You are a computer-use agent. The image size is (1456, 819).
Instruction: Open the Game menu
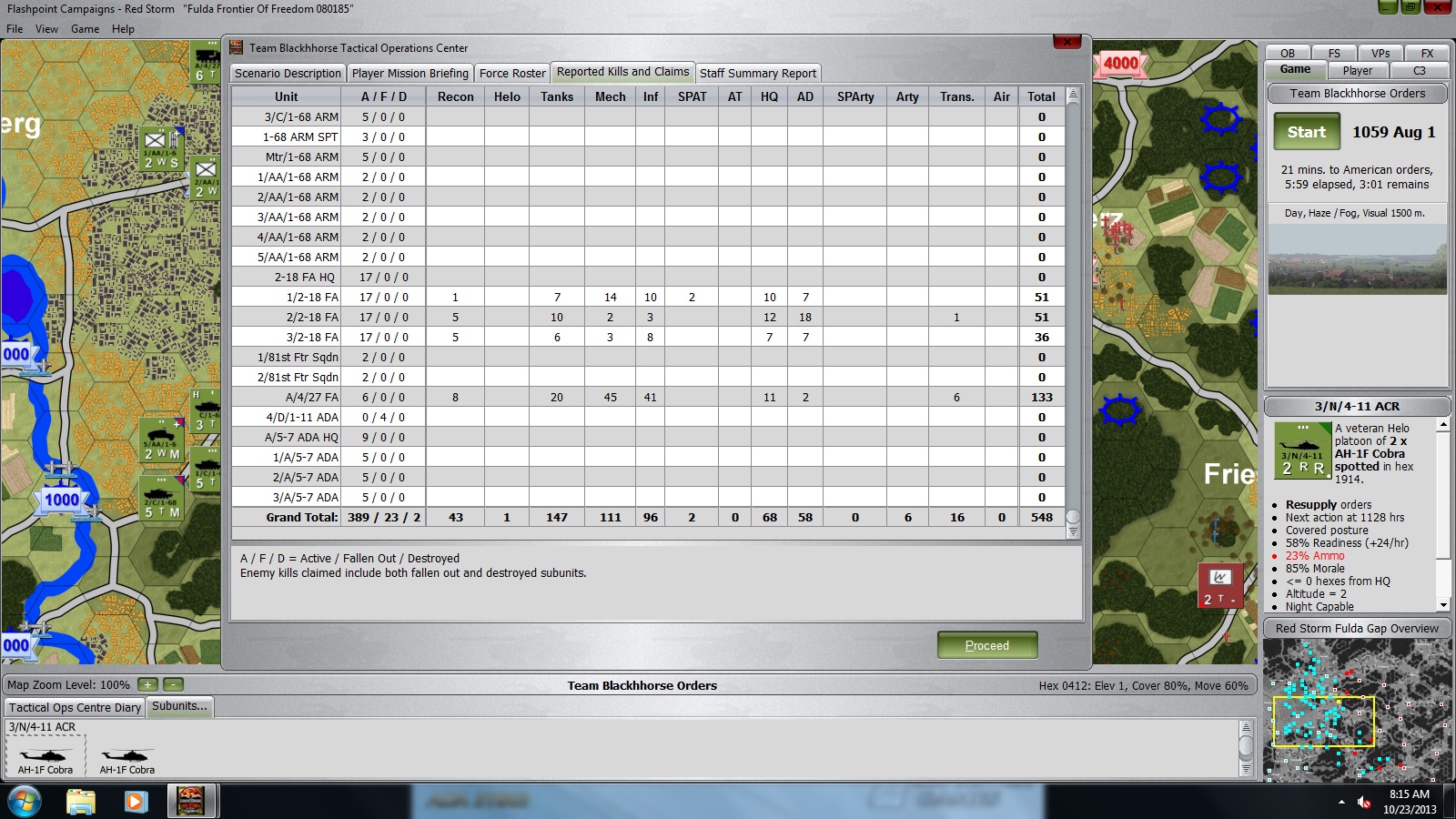coord(85,29)
